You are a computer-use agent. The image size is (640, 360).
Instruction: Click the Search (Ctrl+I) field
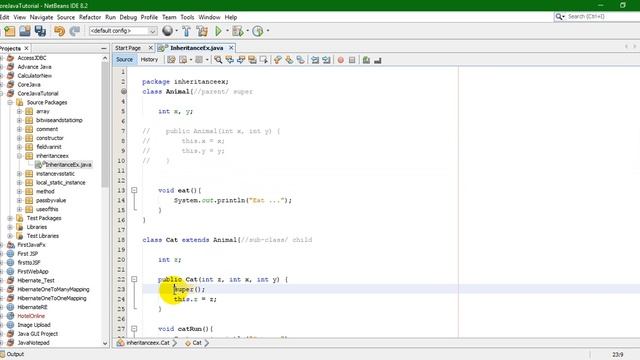[x=596, y=16]
